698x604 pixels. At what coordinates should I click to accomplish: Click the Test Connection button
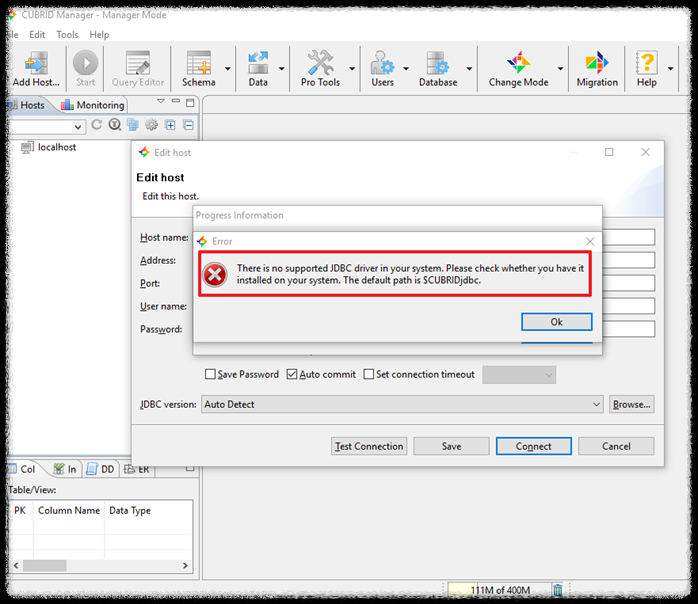(x=369, y=446)
